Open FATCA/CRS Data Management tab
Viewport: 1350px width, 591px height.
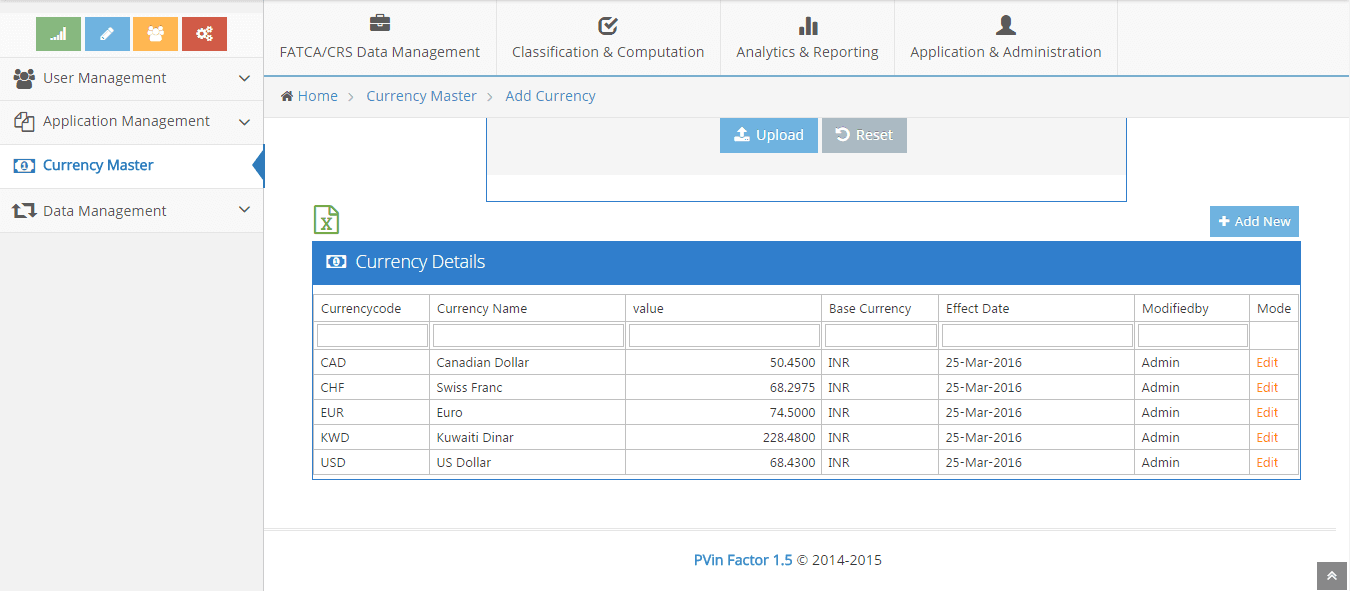[380, 38]
